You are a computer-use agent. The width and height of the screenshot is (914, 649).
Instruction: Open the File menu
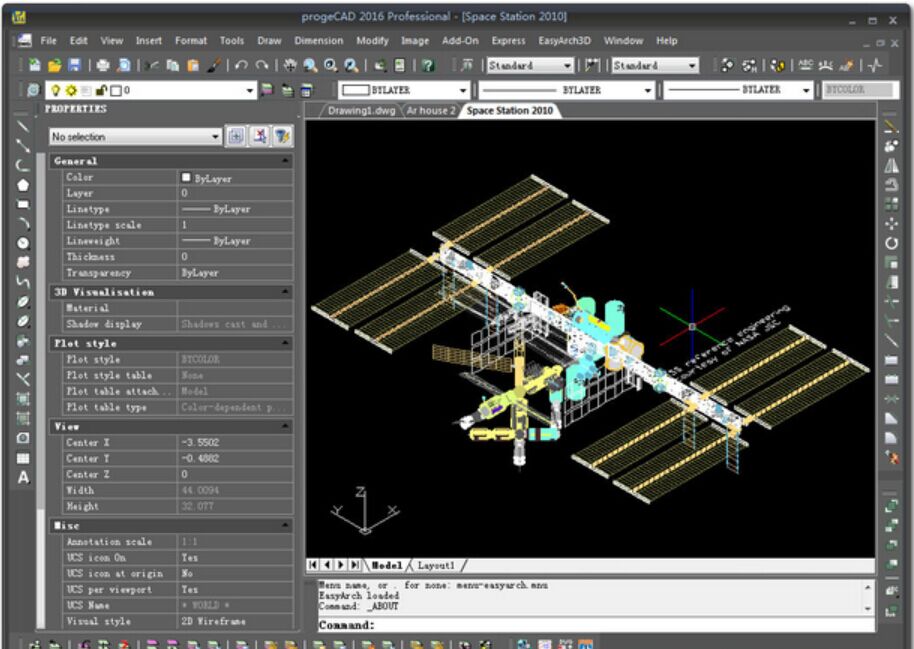(x=48, y=40)
